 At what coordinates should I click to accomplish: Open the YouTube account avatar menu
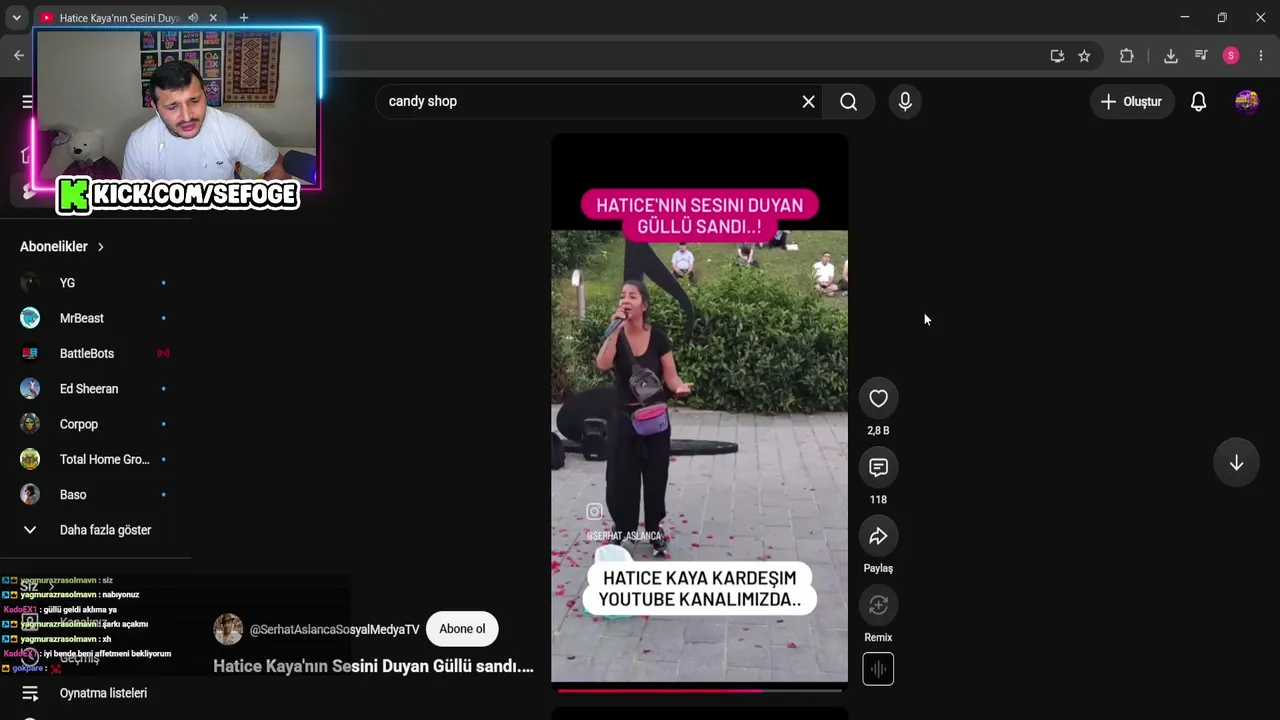point(1246,101)
